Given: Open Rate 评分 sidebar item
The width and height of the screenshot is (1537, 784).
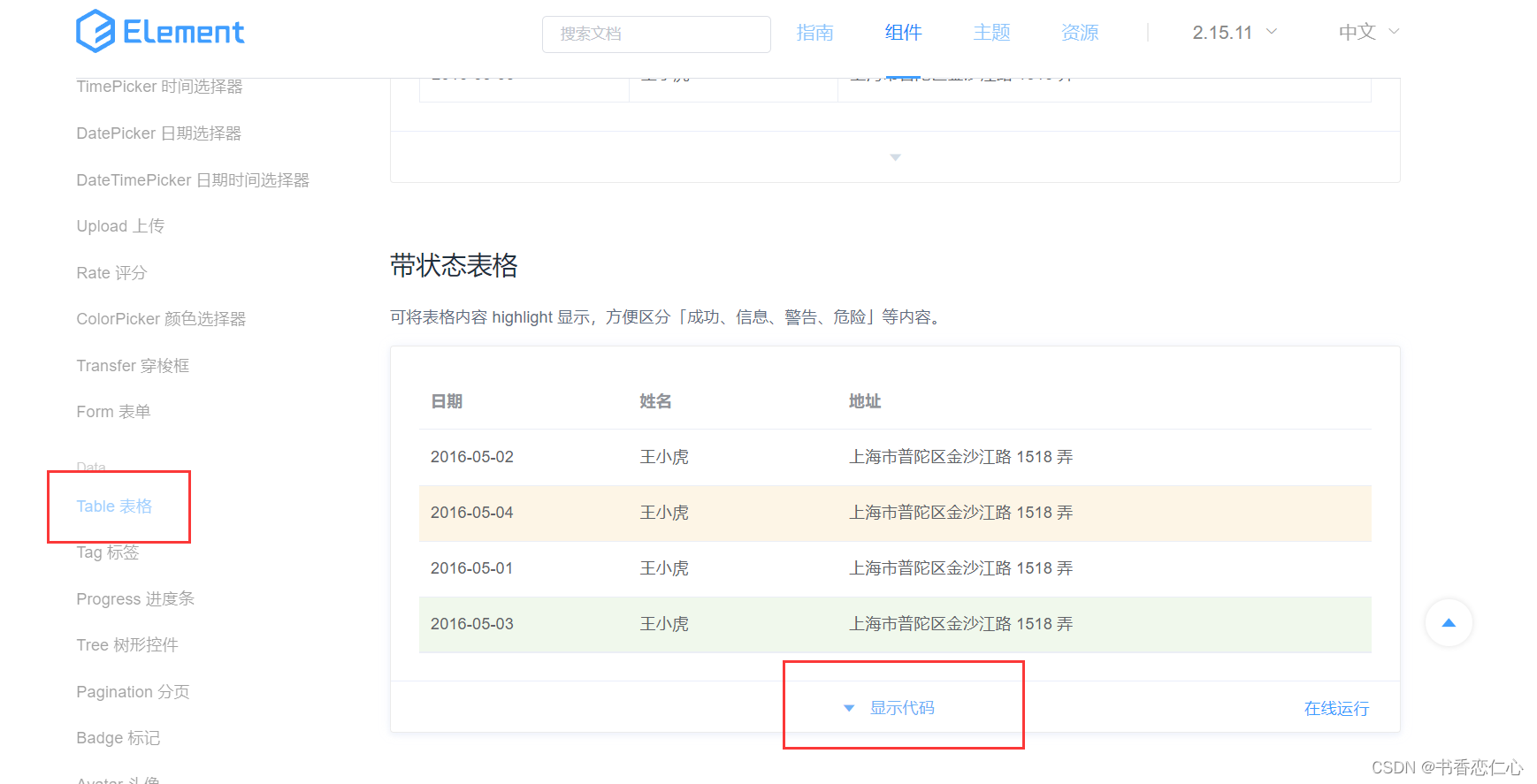Looking at the screenshot, I should point(111,273).
